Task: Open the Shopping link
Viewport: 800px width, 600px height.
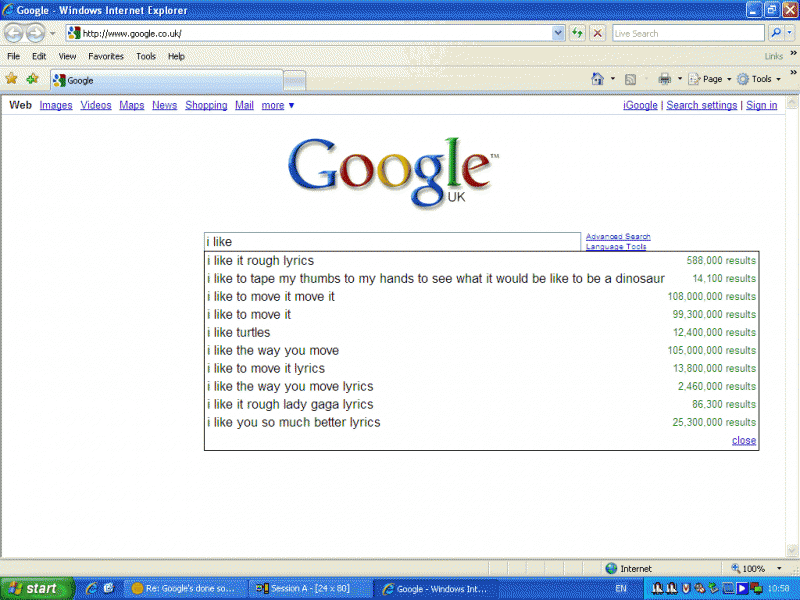Action: (206, 105)
